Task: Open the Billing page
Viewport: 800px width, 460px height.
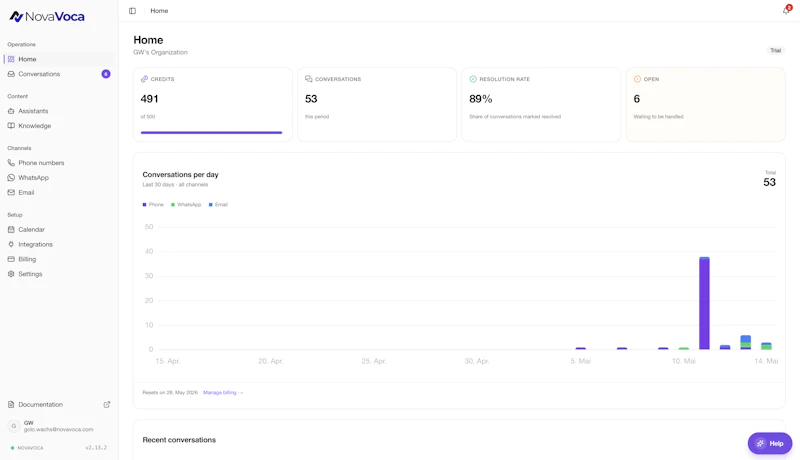Action: [59, 259]
